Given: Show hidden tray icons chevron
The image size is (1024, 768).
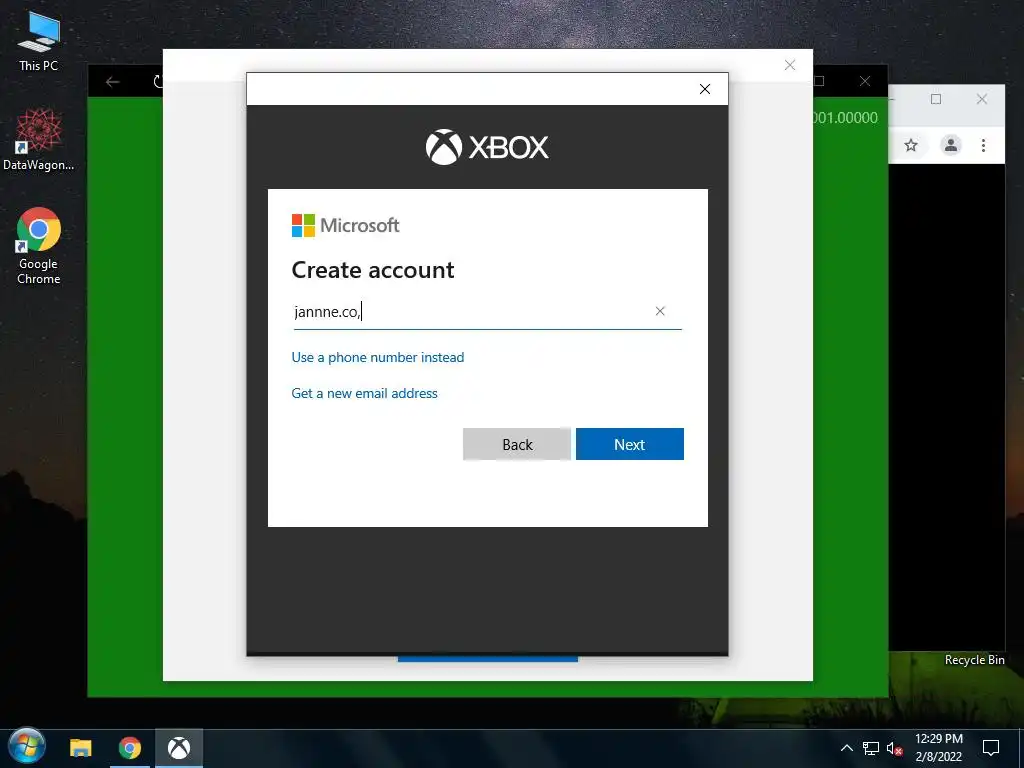Looking at the screenshot, I should pyautogui.click(x=846, y=748).
